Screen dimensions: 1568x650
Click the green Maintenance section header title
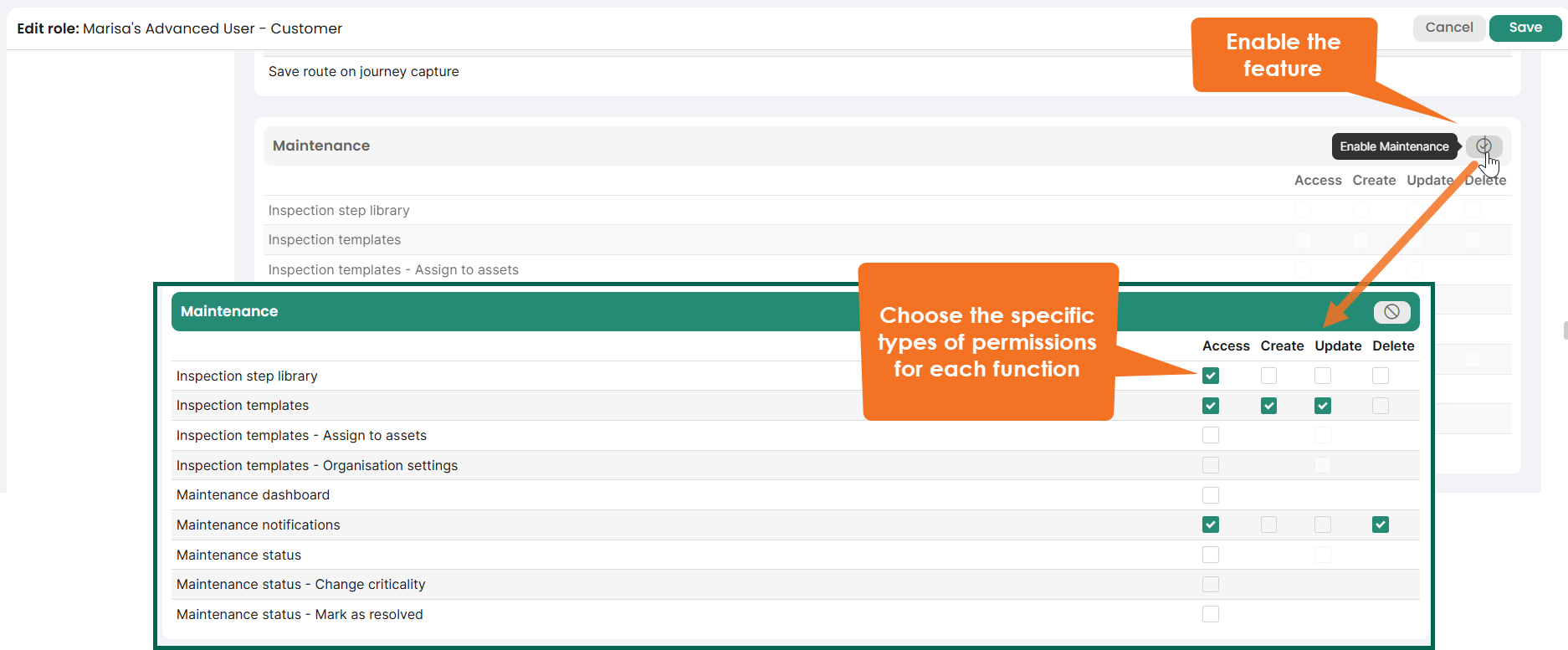coord(229,311)
